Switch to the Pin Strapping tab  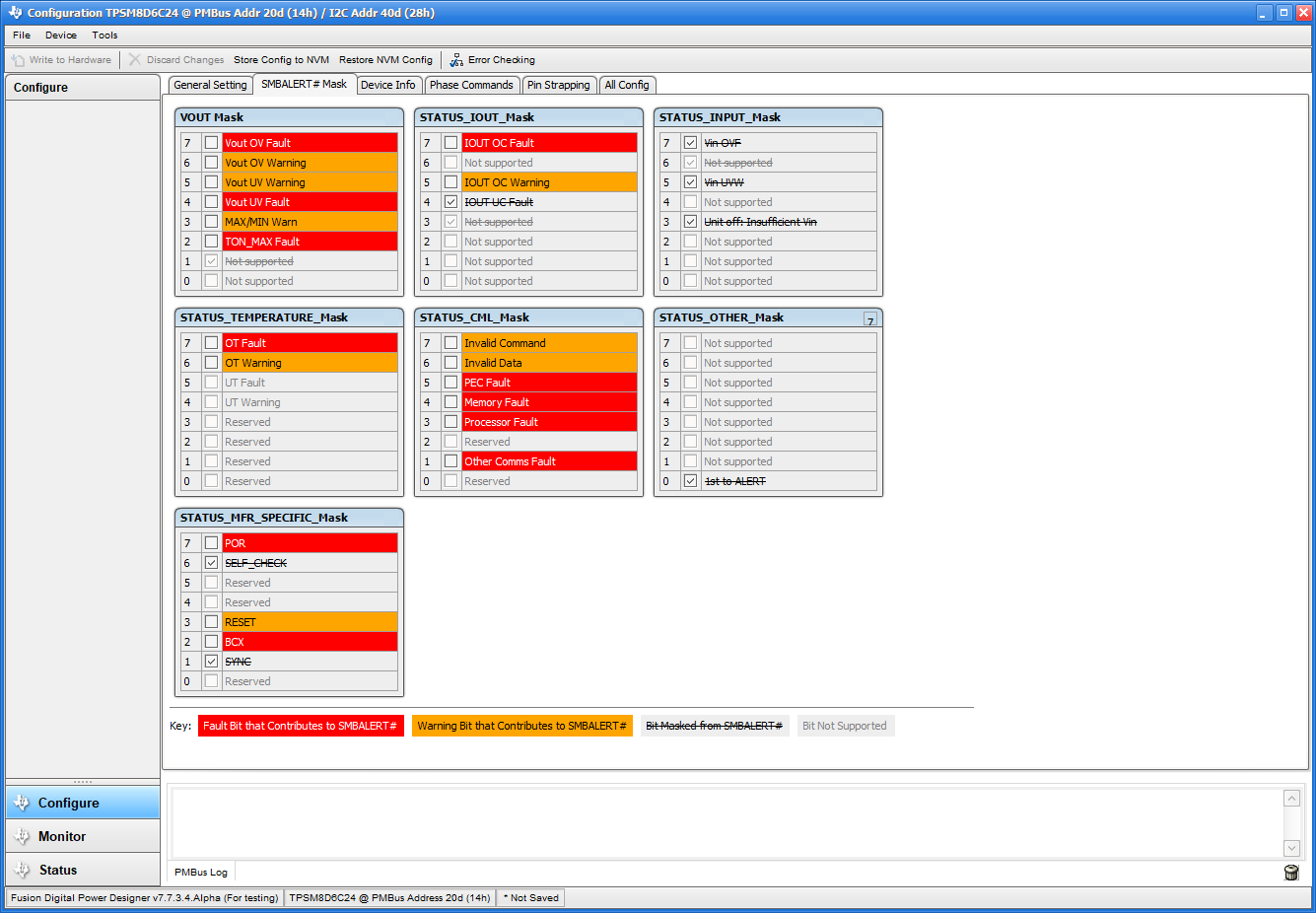pyautogui.click(x=559, y=85)
